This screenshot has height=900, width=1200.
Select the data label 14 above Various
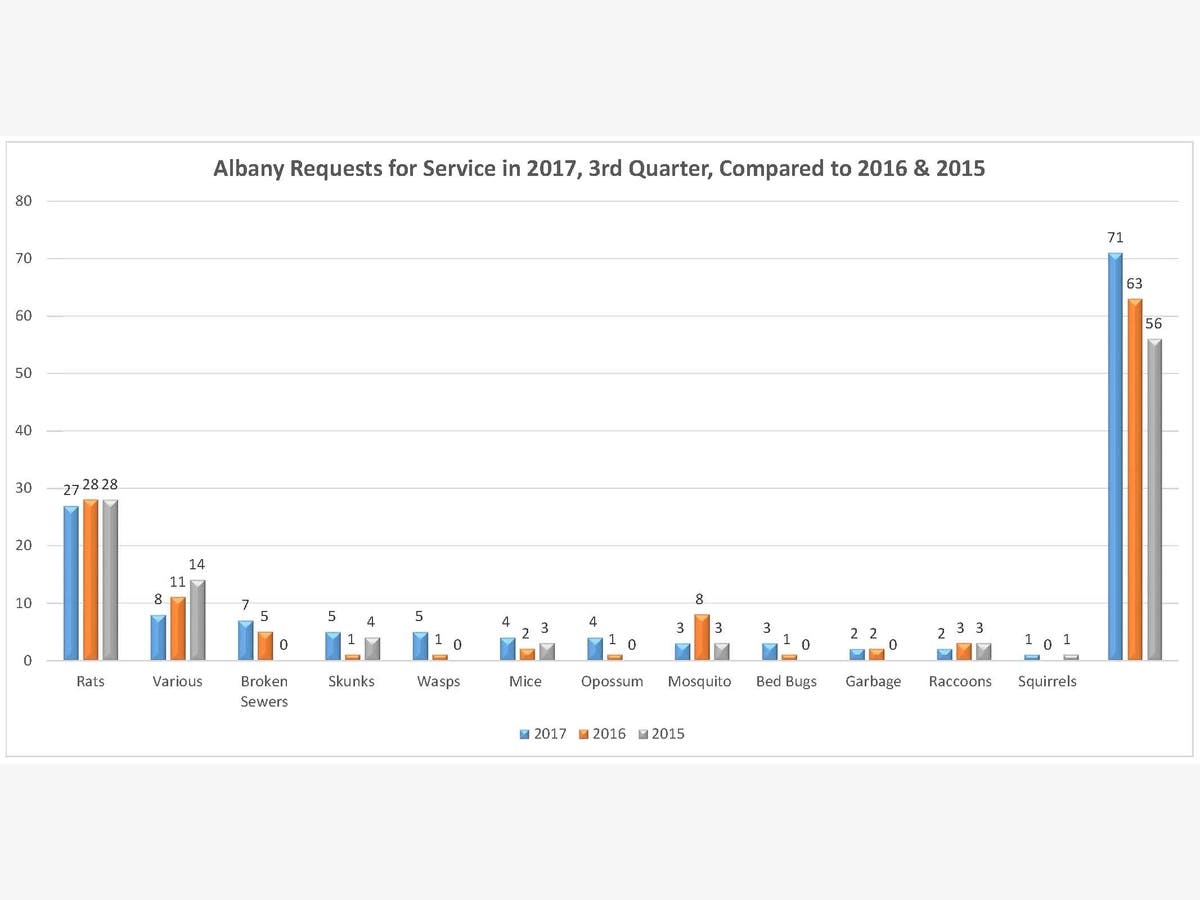[x=197, y=564]
